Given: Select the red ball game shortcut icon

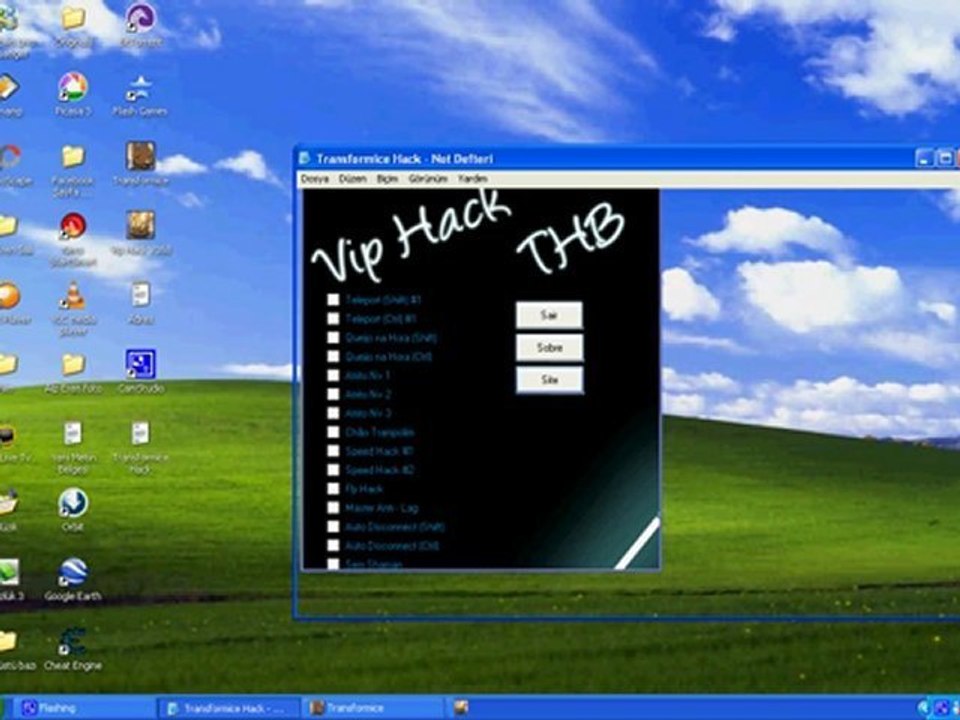Looking at the screenshot, I should [73, 239].
